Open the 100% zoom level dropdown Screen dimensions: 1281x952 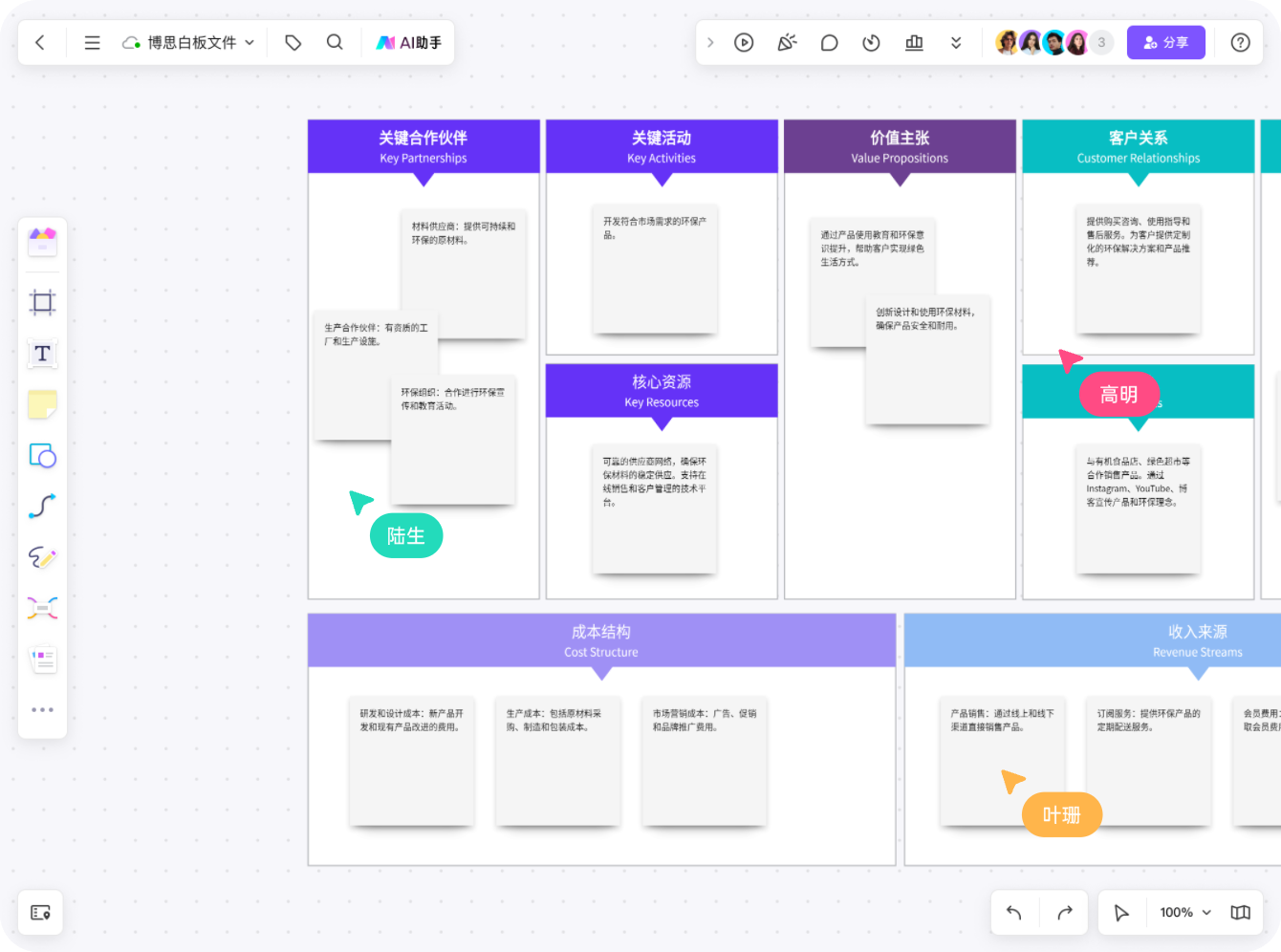pos(1185,913)
